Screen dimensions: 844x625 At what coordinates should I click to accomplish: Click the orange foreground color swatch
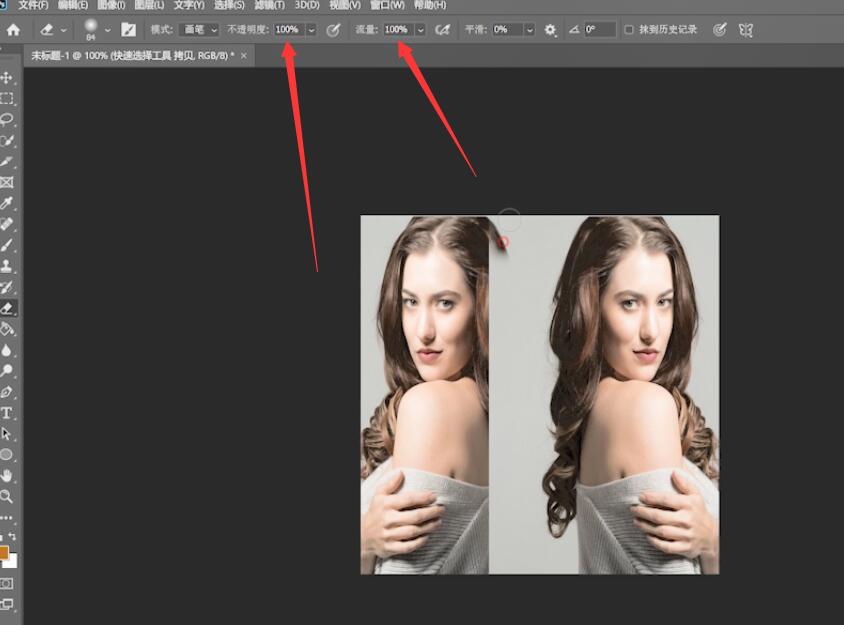pyautogui.click(x=3, y=552)
